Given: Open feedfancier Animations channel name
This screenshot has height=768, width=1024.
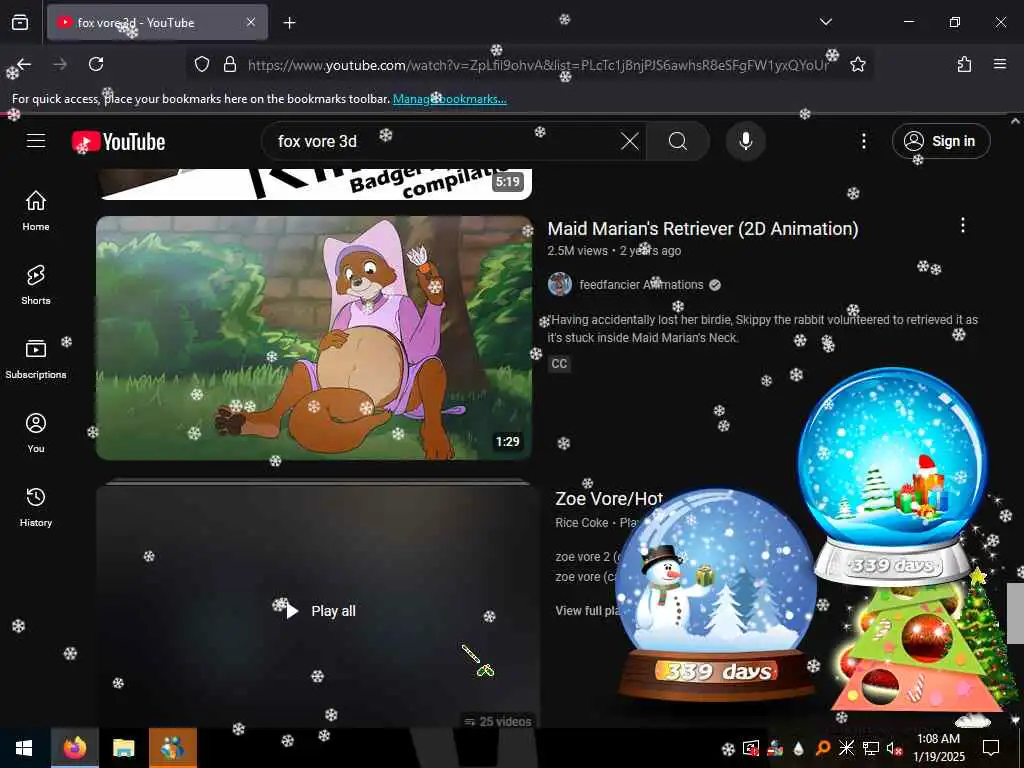Looking at the screenshot, I should click(x=641, y=285).
